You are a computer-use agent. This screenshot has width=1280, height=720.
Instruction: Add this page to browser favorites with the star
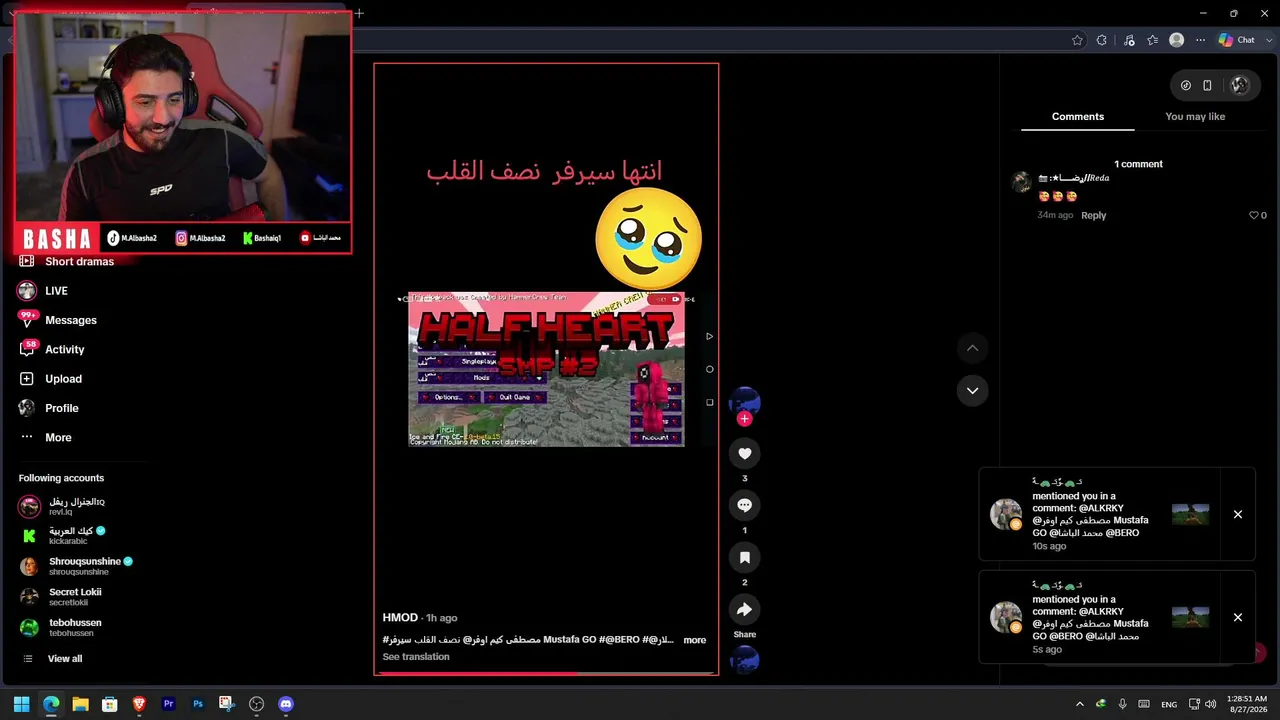(1077, 41)
